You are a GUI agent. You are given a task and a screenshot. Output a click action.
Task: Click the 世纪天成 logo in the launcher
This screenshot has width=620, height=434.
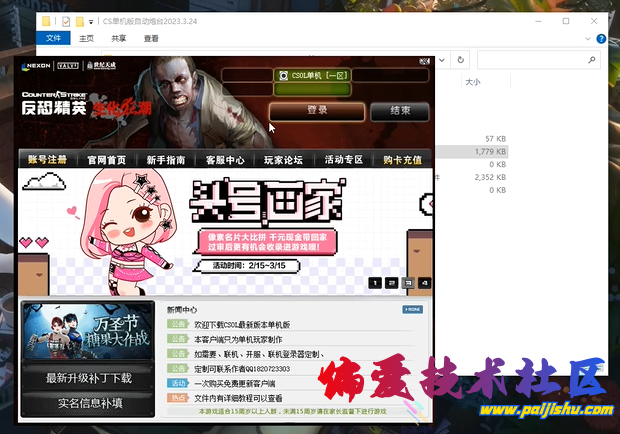[x=102, y=65]
